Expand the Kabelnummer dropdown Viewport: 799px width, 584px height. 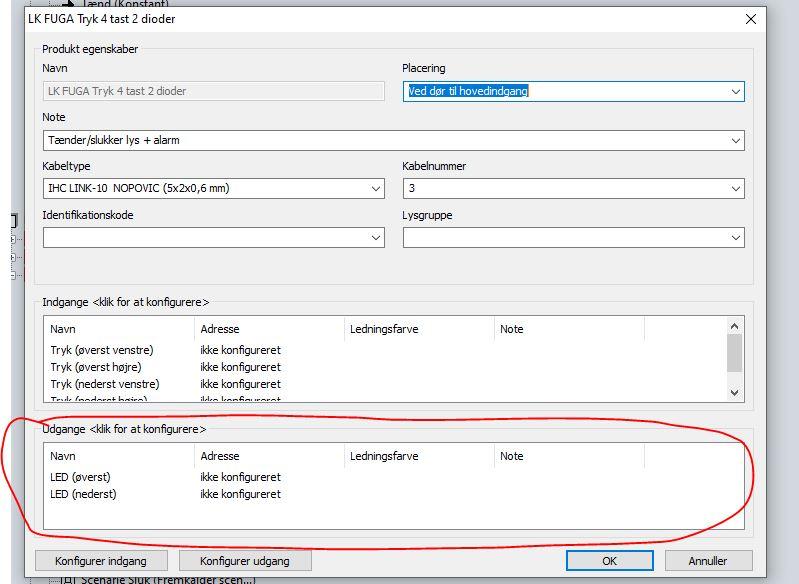[736, 188]
